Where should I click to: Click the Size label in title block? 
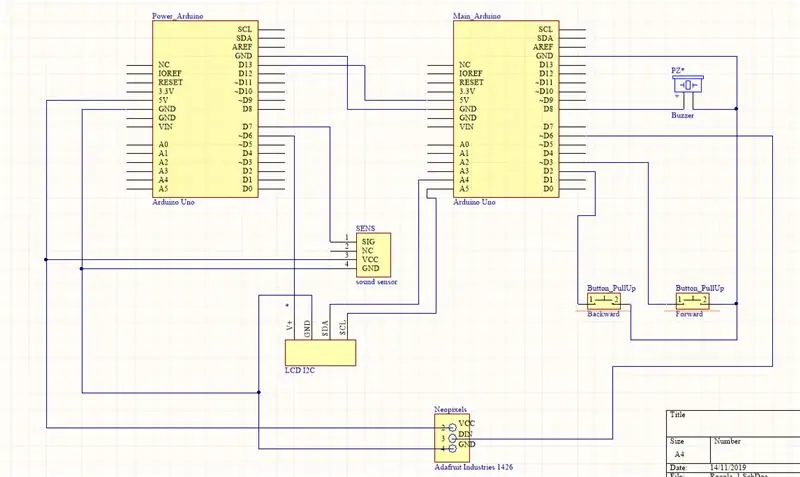tap(677, 441)
